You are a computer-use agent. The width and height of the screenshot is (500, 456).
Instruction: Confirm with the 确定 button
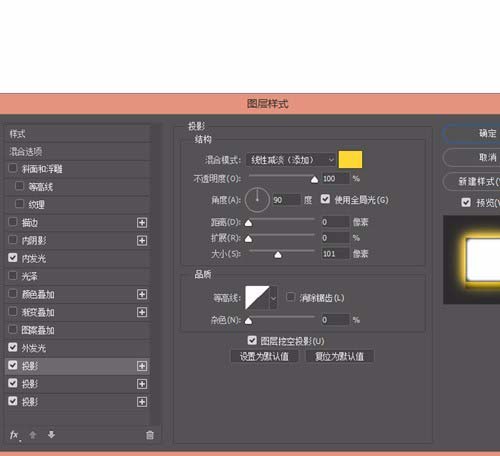(471, 134)
